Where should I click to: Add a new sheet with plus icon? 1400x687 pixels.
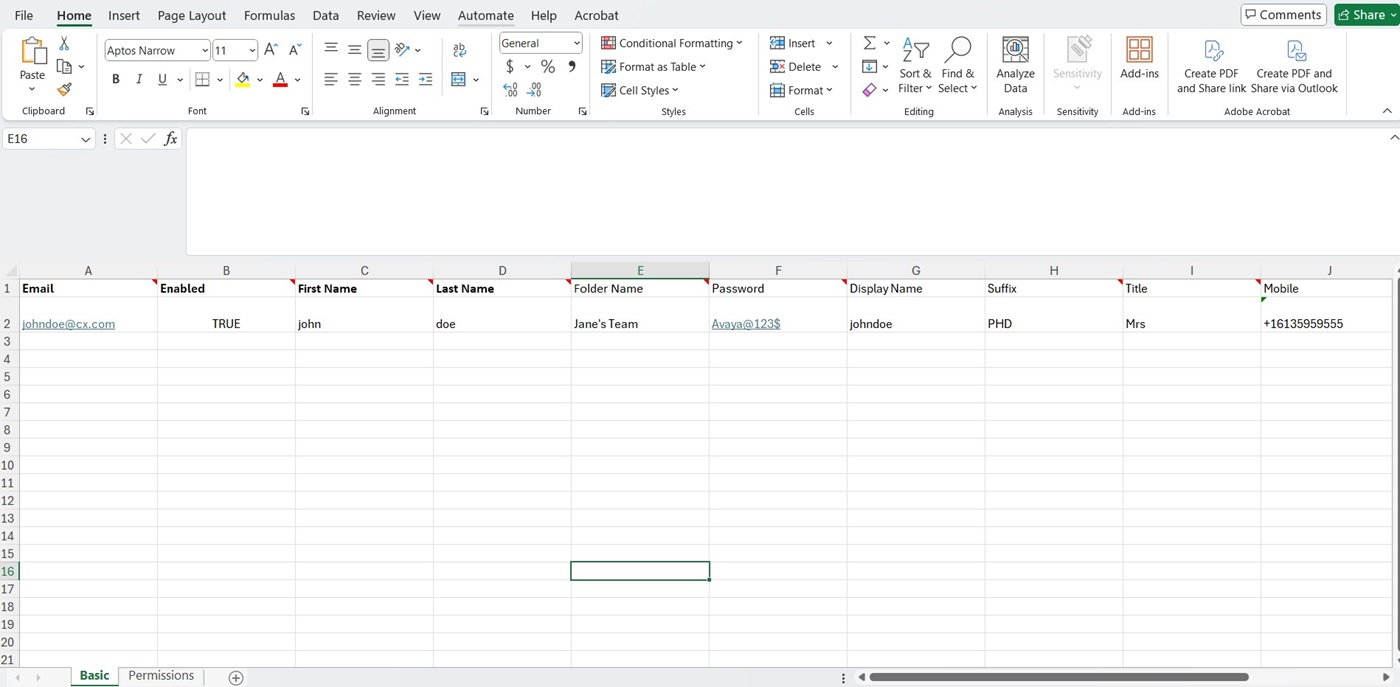[x=236, y=678]
